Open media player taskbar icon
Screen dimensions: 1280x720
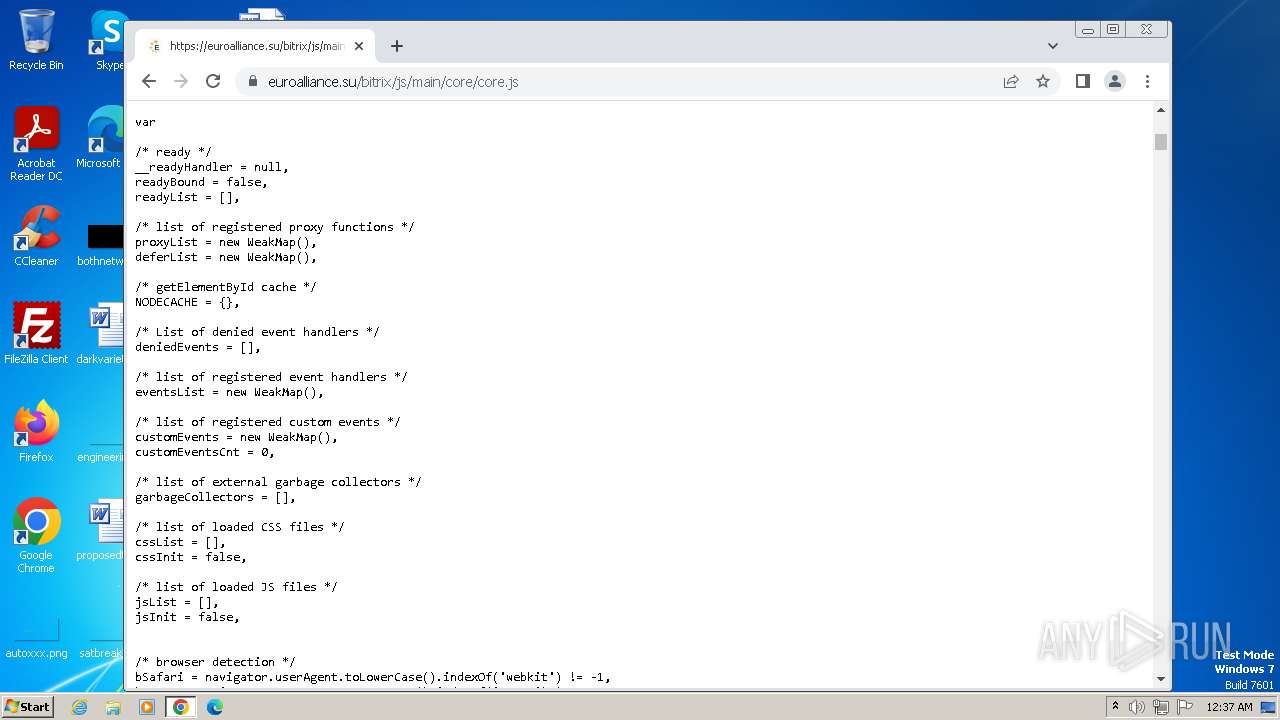coord(147,707)
